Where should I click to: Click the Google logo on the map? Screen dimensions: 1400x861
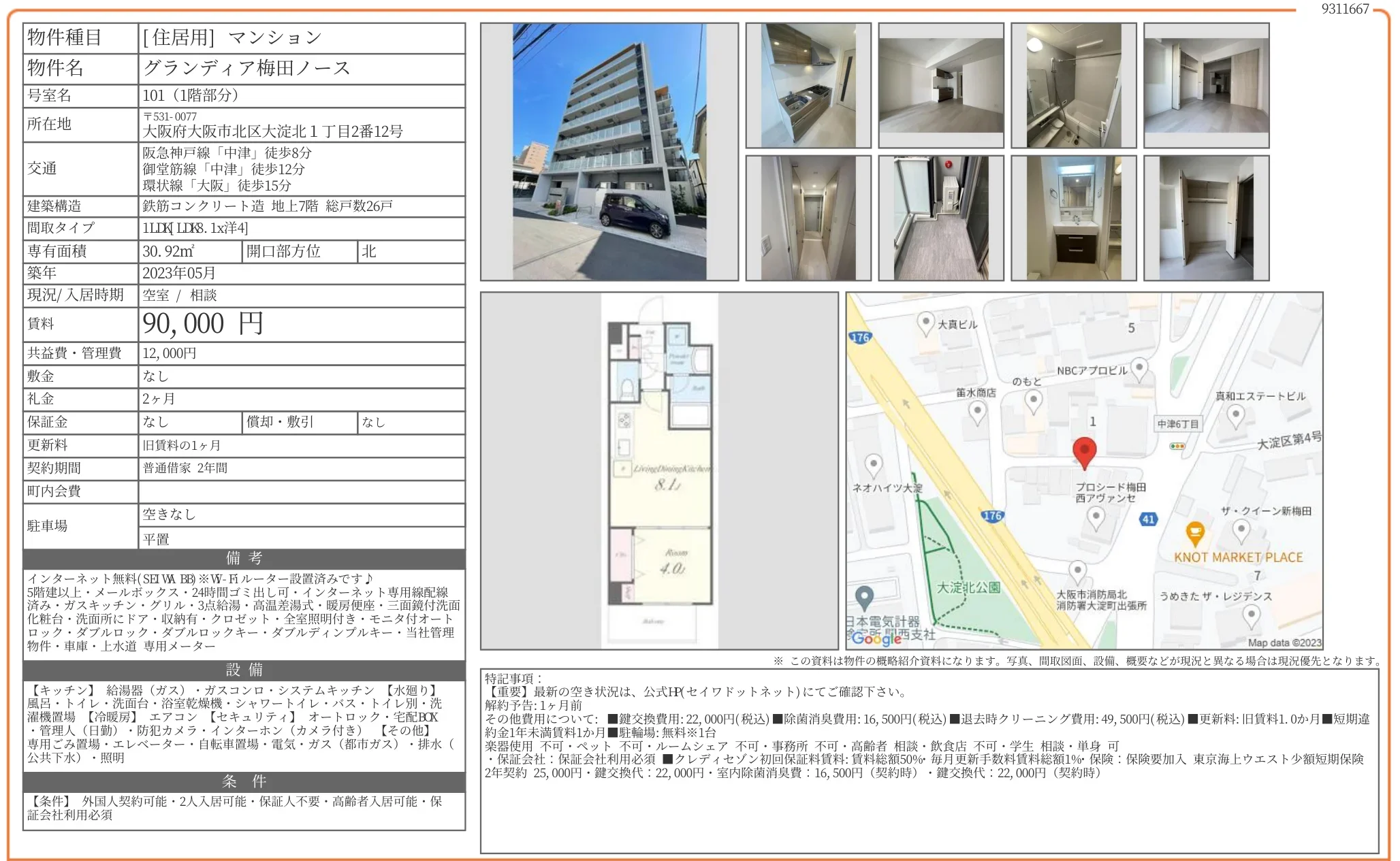tap(876, 638)
